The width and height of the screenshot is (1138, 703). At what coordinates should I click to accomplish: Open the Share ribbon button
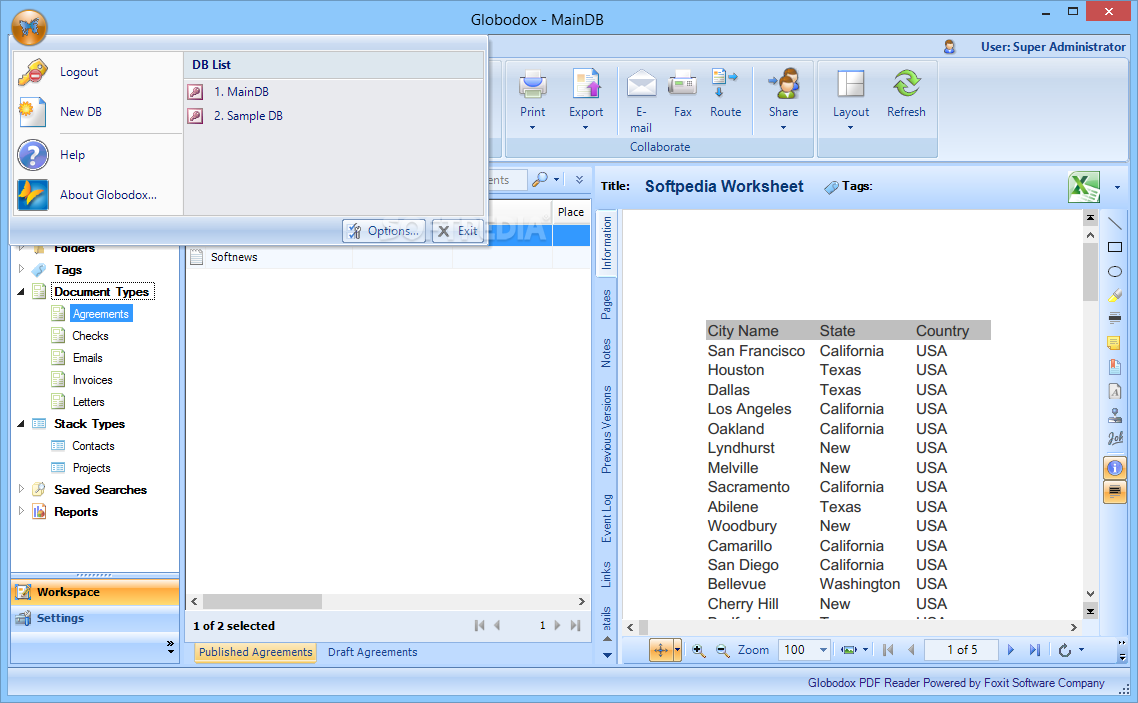(x=783, y=99)
